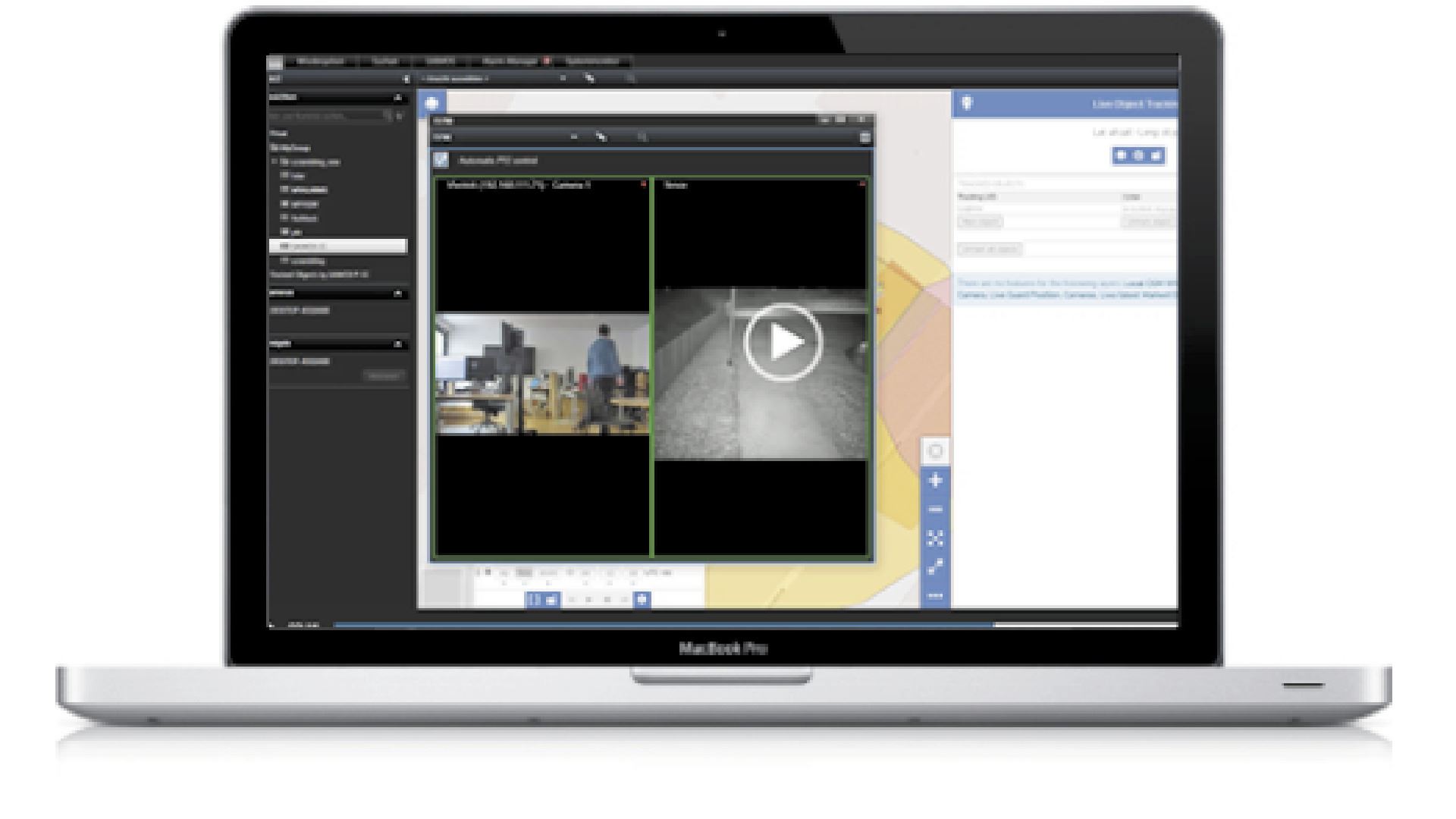Click the map zoom in plus button
1456x819 pixels.
tap(935, 481)
